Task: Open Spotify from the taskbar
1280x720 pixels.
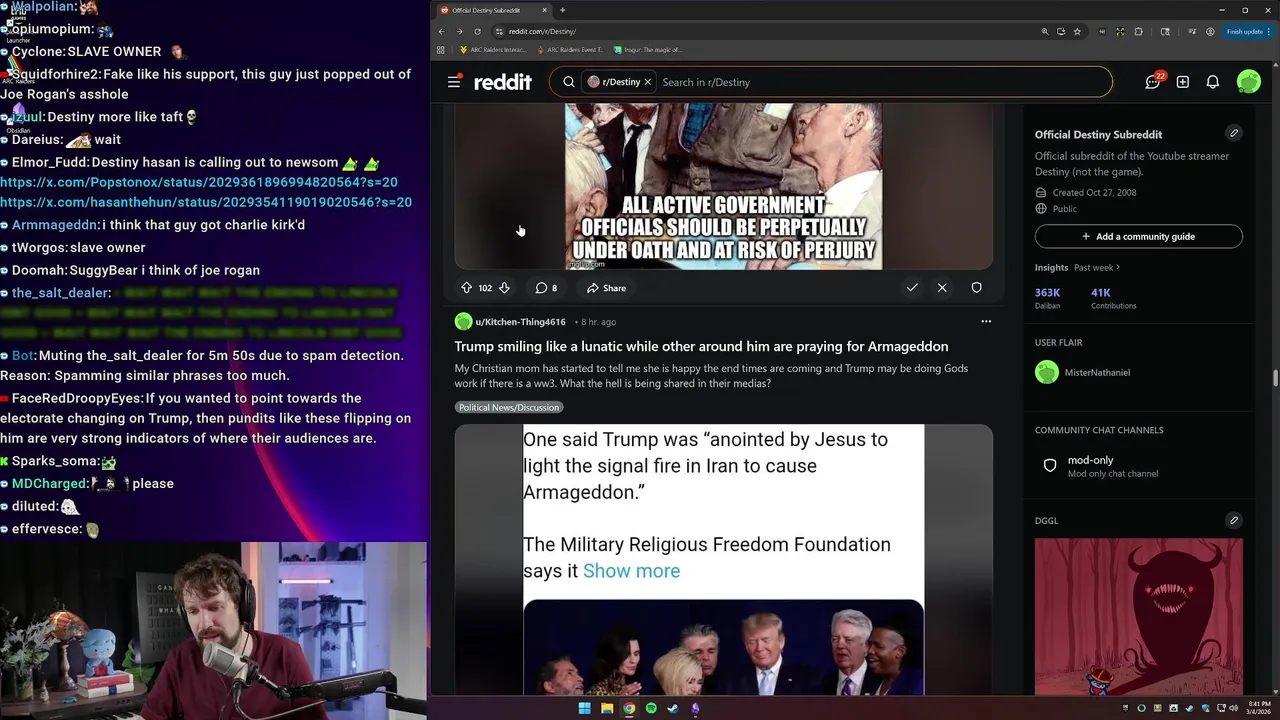Action: pos(651,708)
